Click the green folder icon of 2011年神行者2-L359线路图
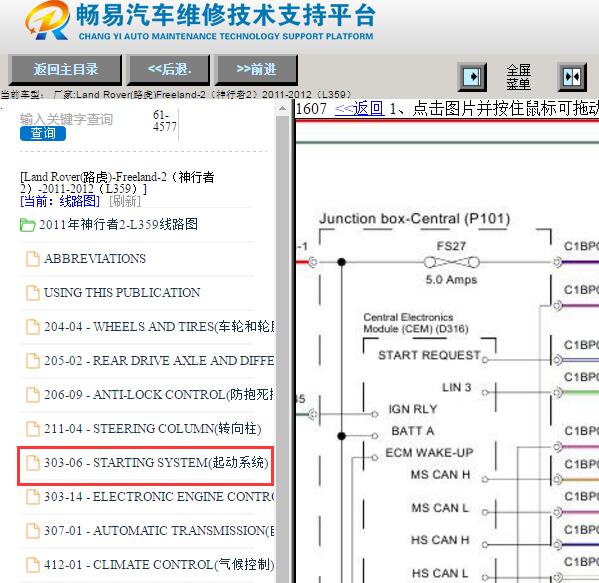Image resolution: width=599 pixels, height=583 pixels. pyautogui.click(x=28, y=225)
